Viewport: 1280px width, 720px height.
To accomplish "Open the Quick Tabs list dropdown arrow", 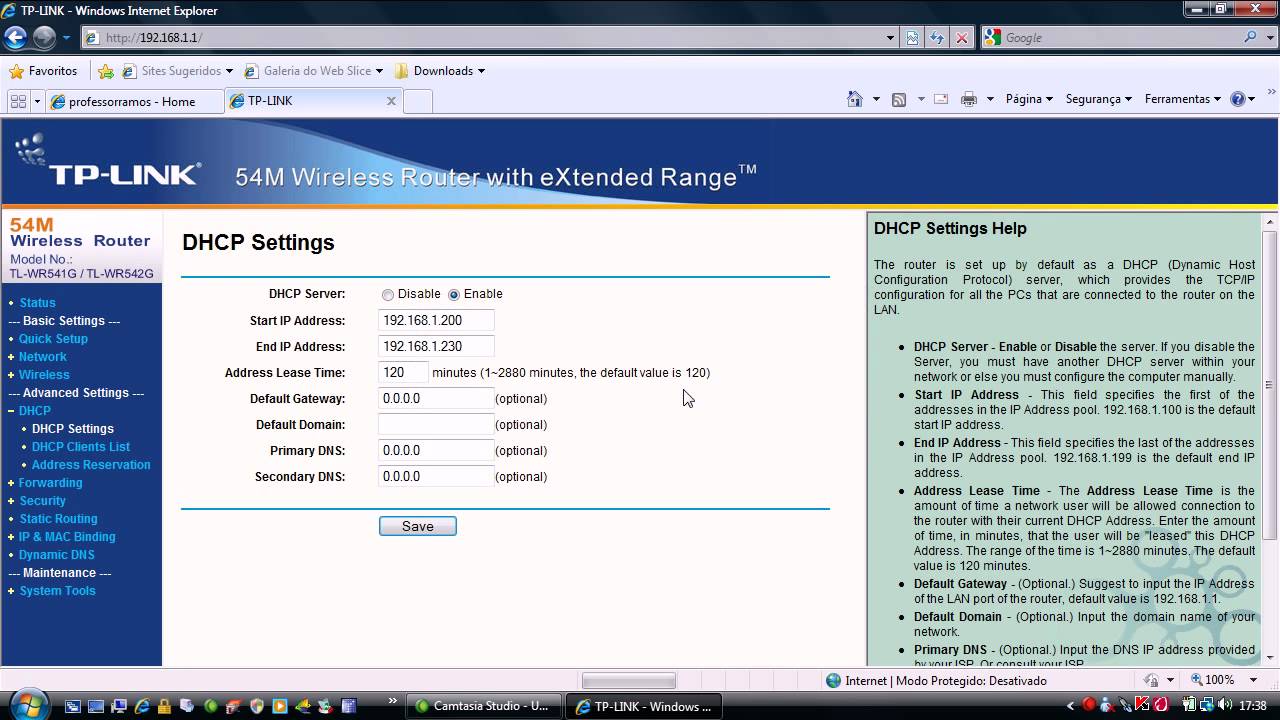I will [x=37, y=101].
